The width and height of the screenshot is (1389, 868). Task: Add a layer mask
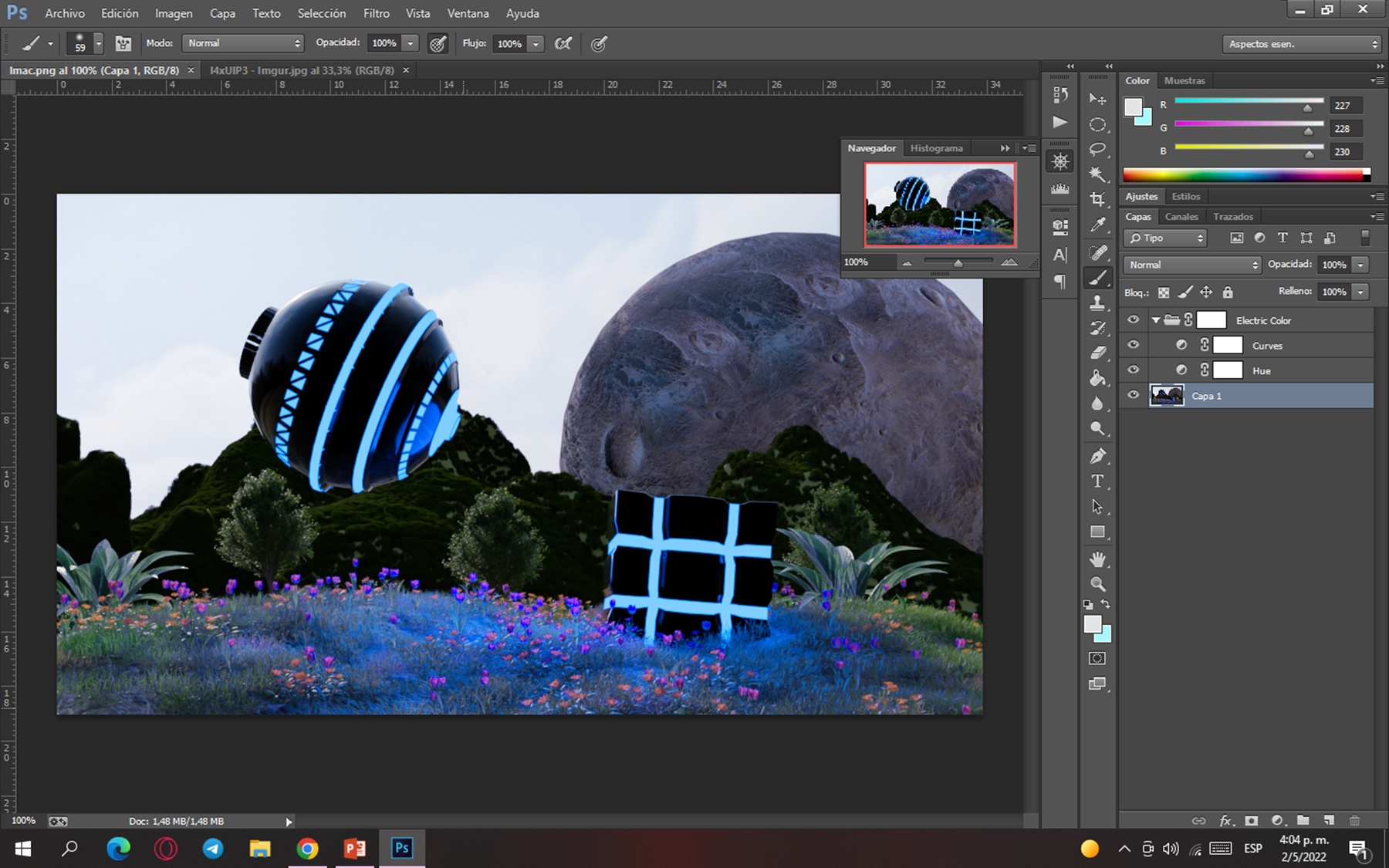(x=1252, y=820)
